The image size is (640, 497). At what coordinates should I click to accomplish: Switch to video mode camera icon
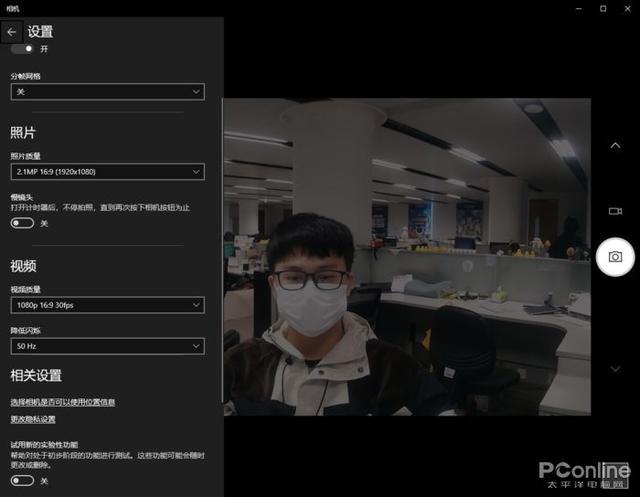[615, 211]
